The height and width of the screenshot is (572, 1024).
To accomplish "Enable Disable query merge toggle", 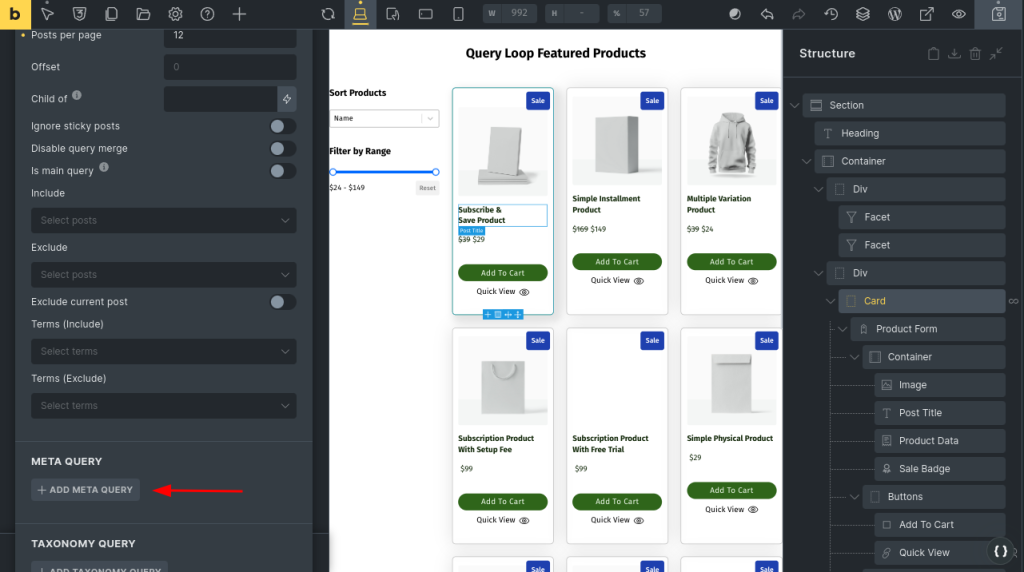I will pyautogui.click(x=282, y=148).
